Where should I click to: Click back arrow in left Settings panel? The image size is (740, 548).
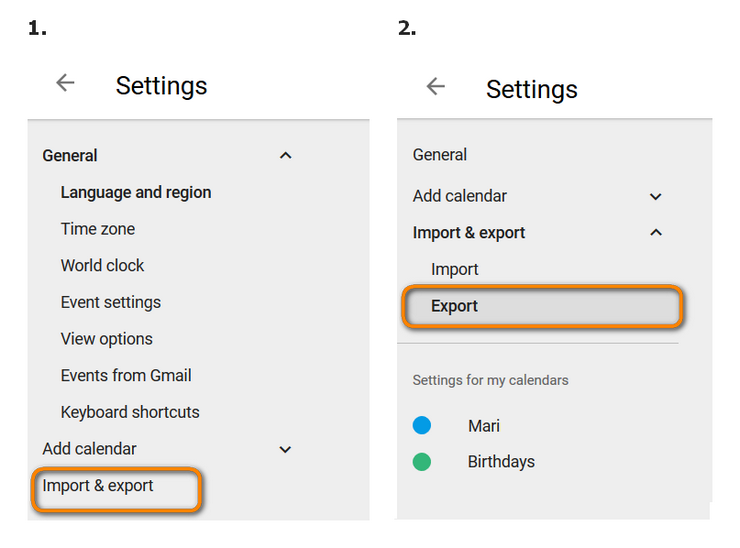click(65, 84)
